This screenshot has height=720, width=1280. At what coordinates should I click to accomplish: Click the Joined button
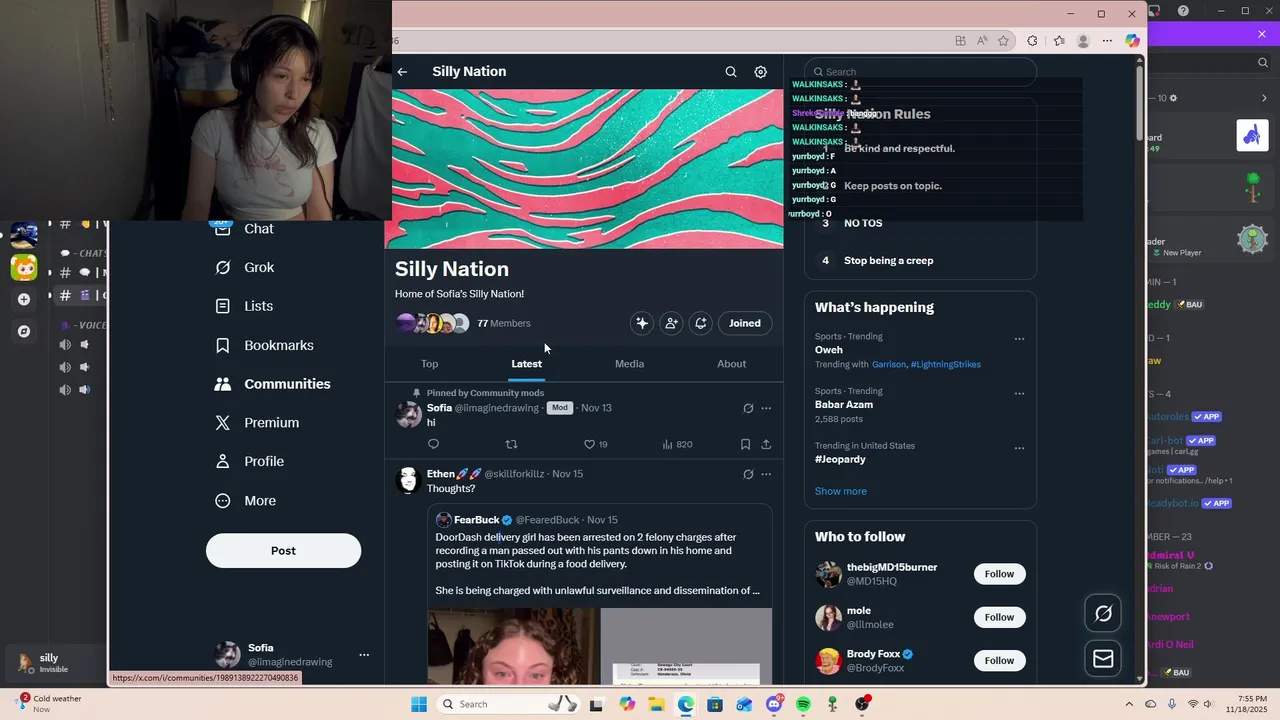745,323
